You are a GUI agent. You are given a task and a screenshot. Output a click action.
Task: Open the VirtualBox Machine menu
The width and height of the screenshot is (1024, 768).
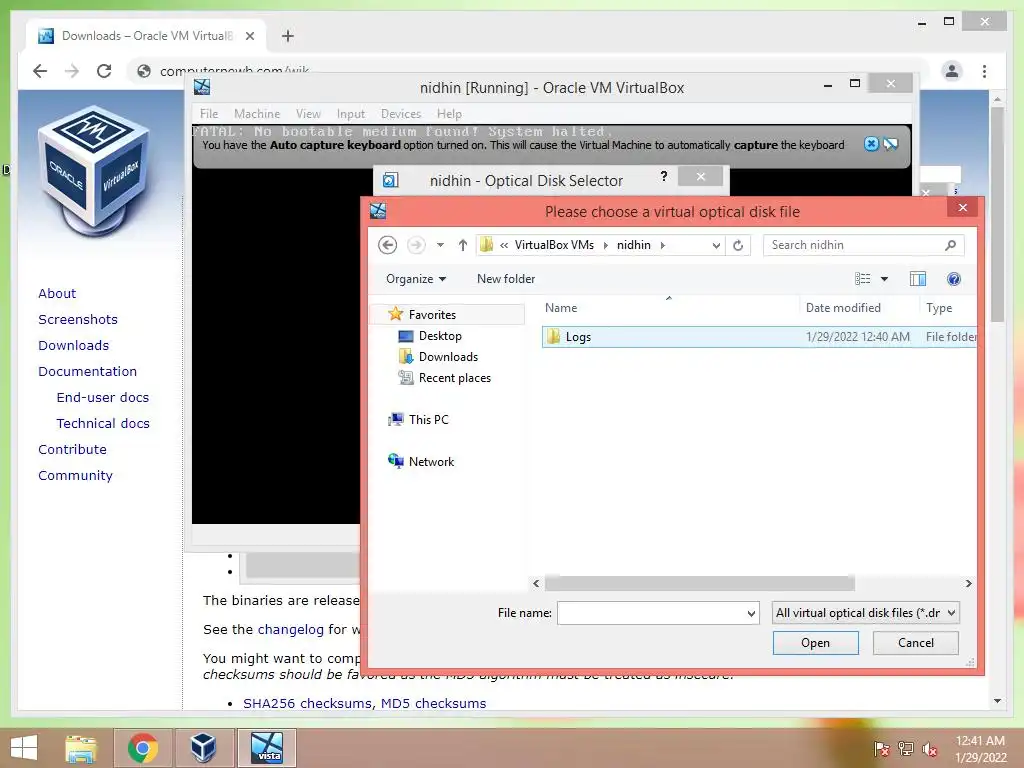point(257,114)
